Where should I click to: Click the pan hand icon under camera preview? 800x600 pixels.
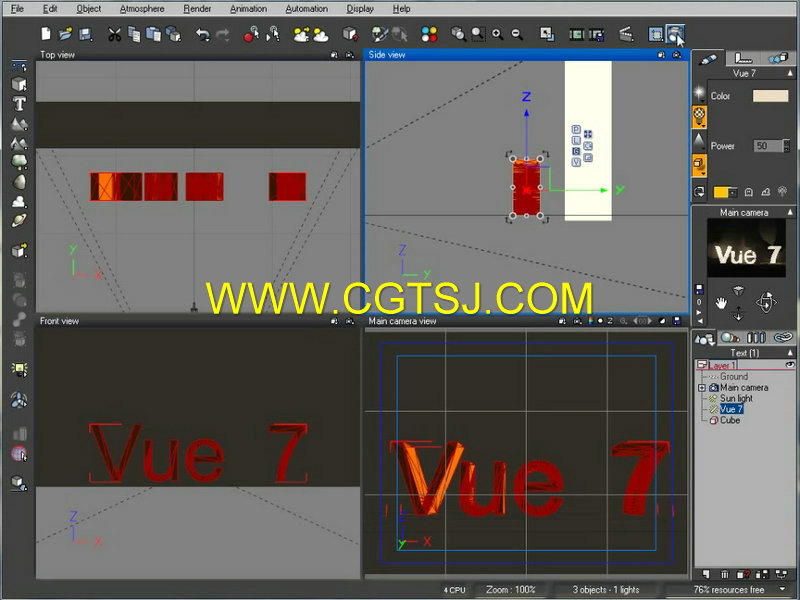[720, 303]
